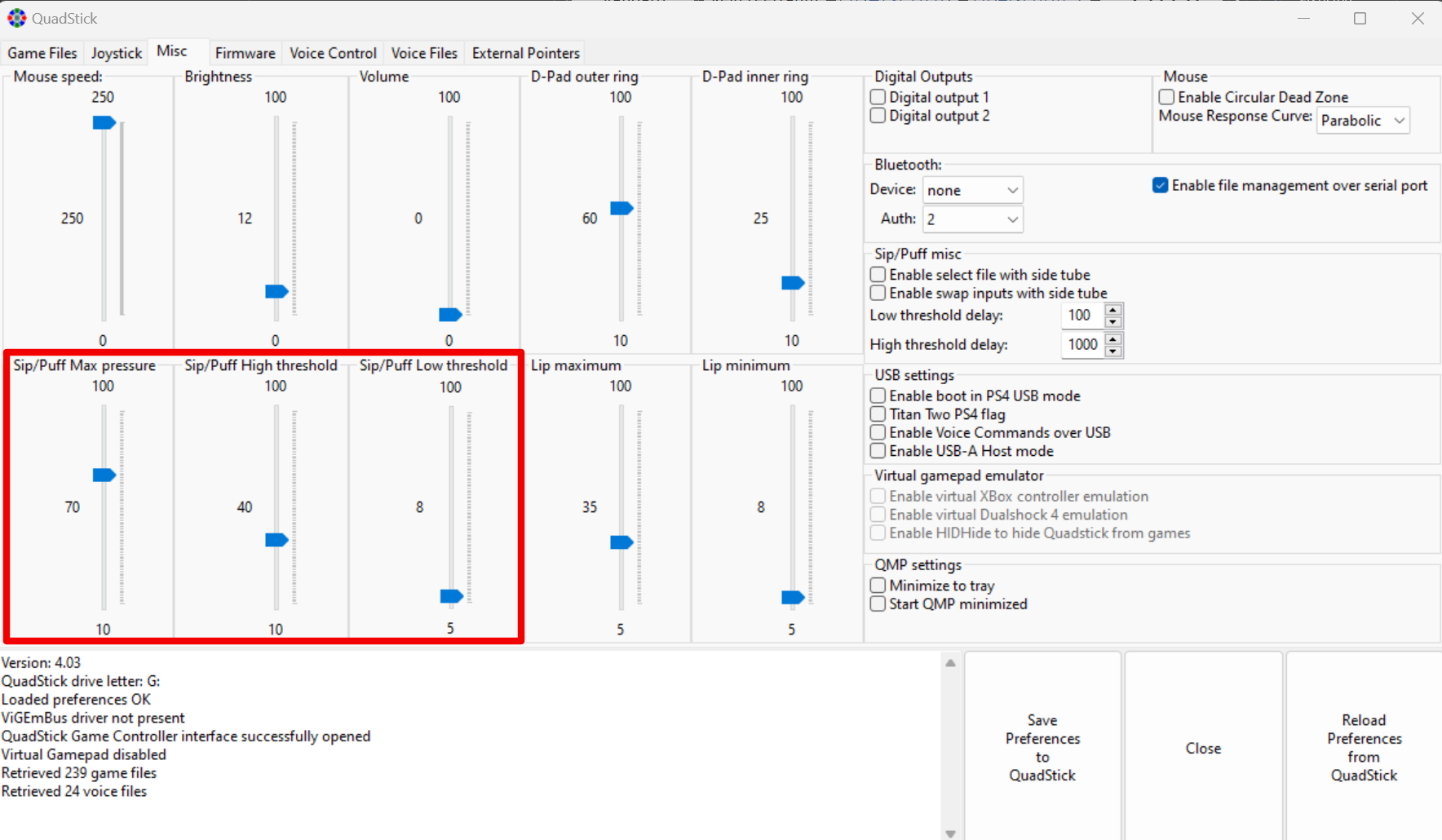Open the Voice Control tab

pyautogui.click(x=333, y=53)
